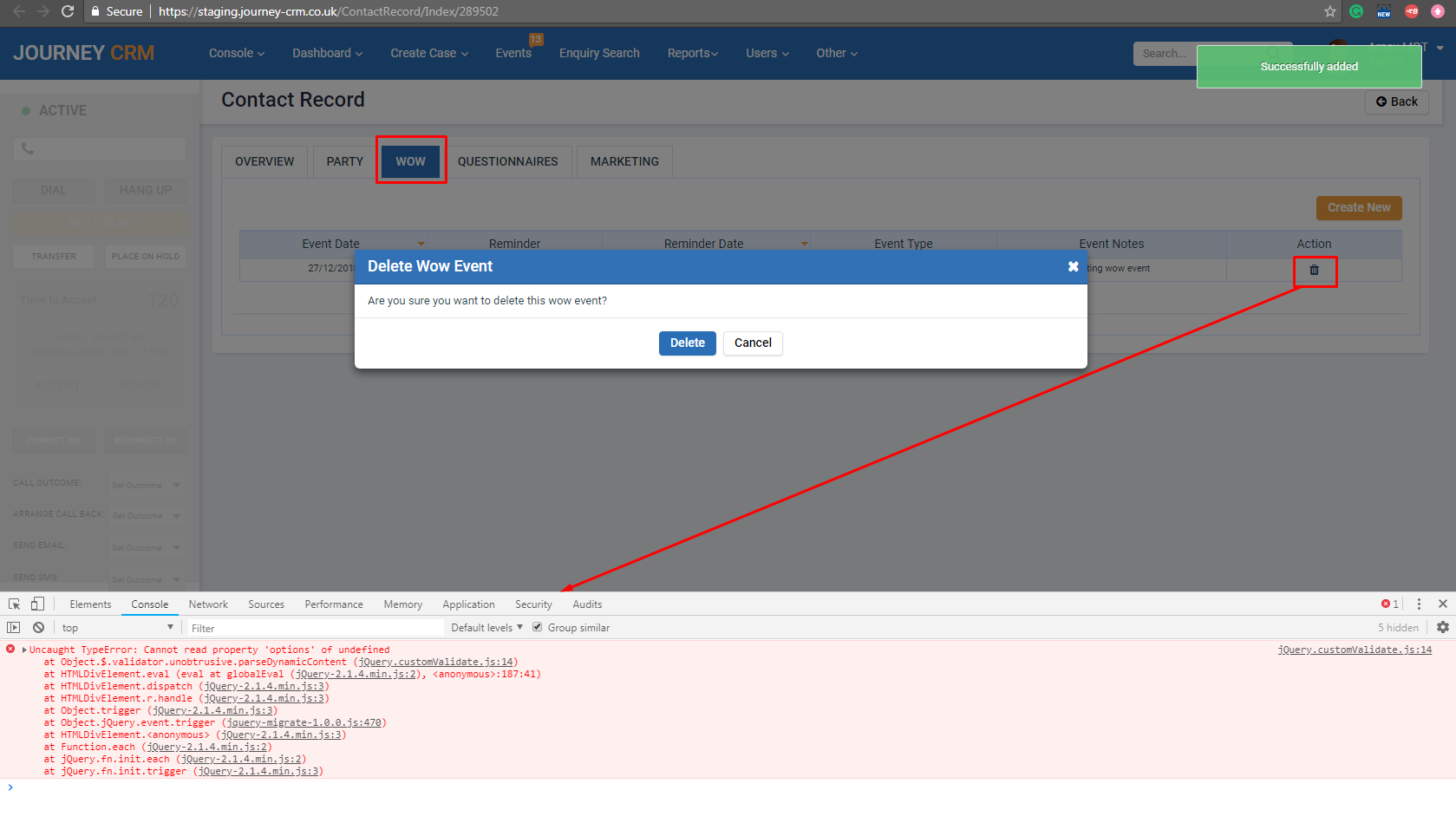The width and height of the screenshot is (1456, 836).
Task: Expand the Create Case dropdown
Action: [429, 53]
